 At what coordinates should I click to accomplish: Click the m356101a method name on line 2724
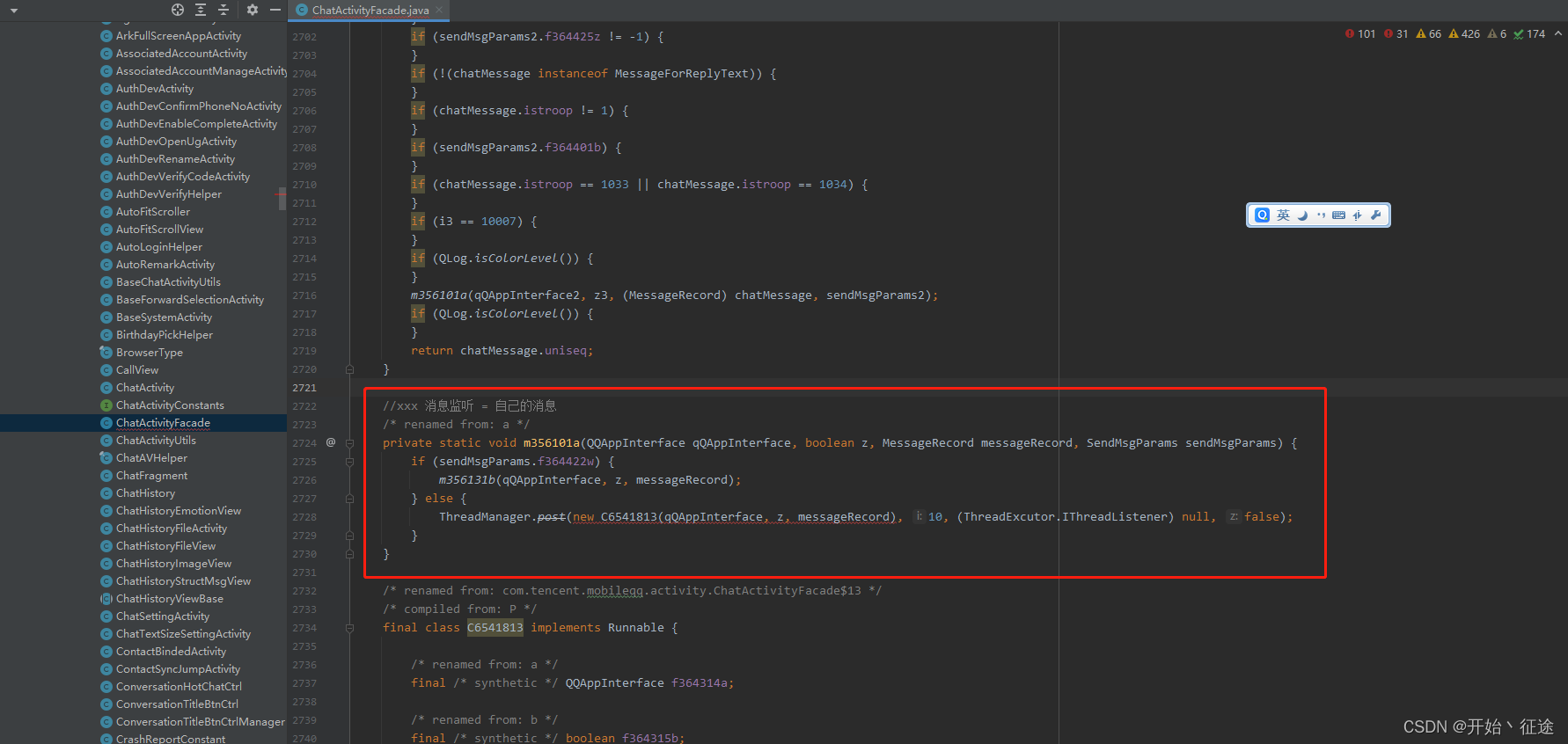click(552, 443)
